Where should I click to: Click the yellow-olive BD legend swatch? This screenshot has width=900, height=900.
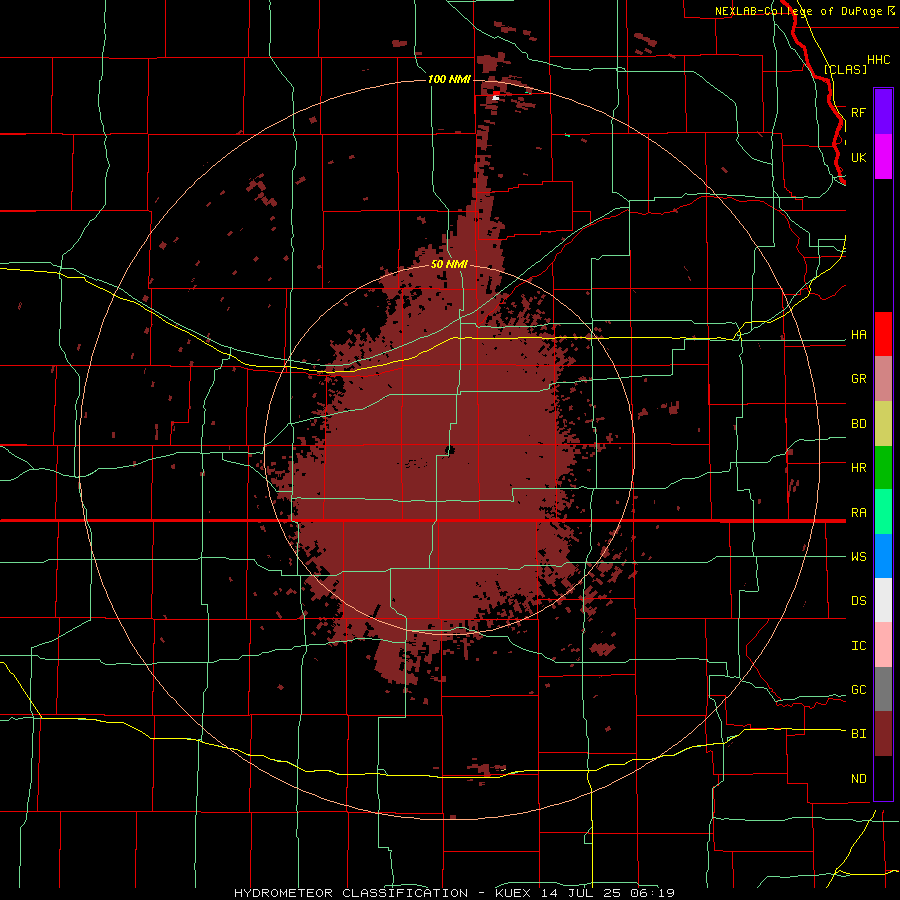coord(883,424)
